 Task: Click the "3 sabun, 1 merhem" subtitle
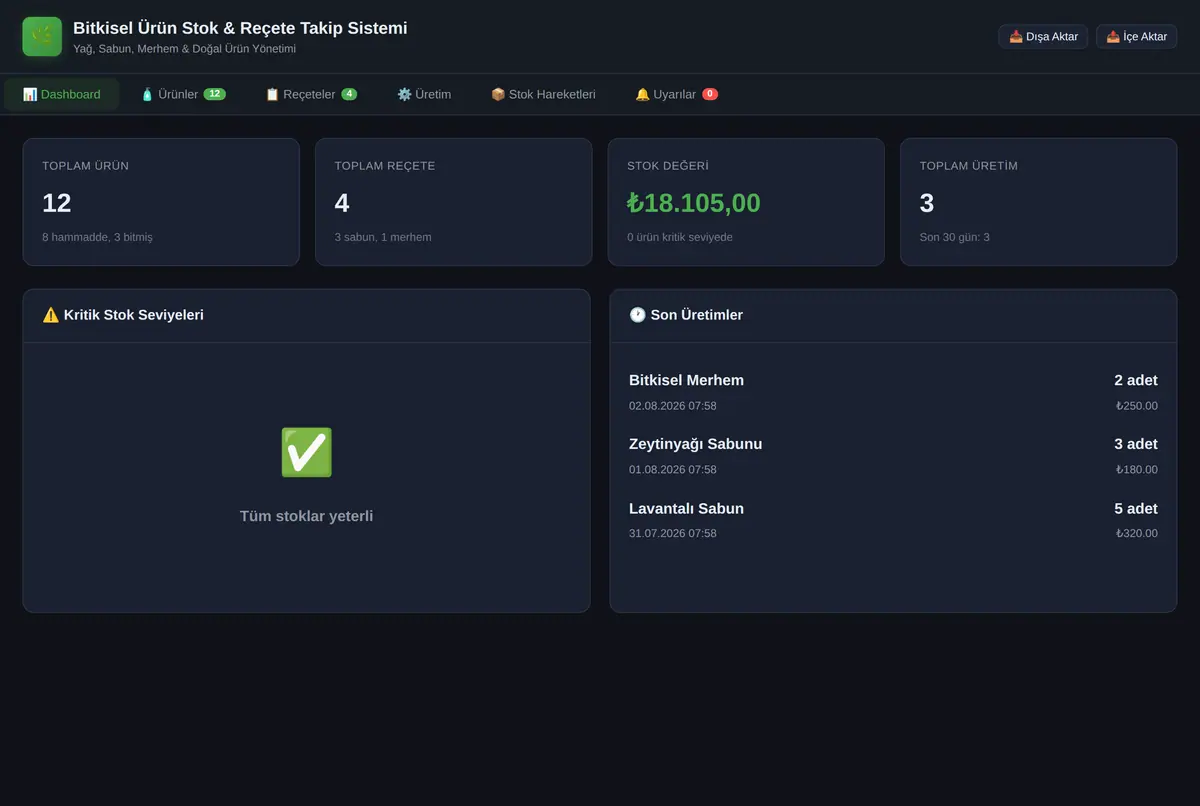tap(383, 237)
